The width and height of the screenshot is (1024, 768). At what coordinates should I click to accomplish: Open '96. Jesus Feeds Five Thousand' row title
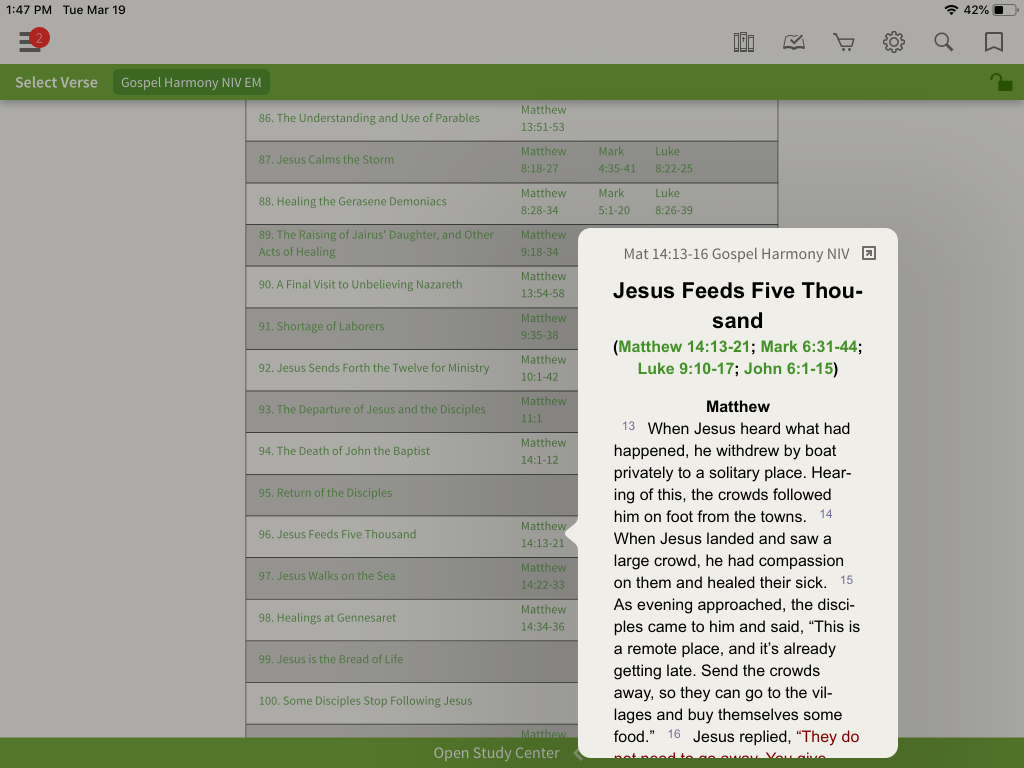coord(337,535)
